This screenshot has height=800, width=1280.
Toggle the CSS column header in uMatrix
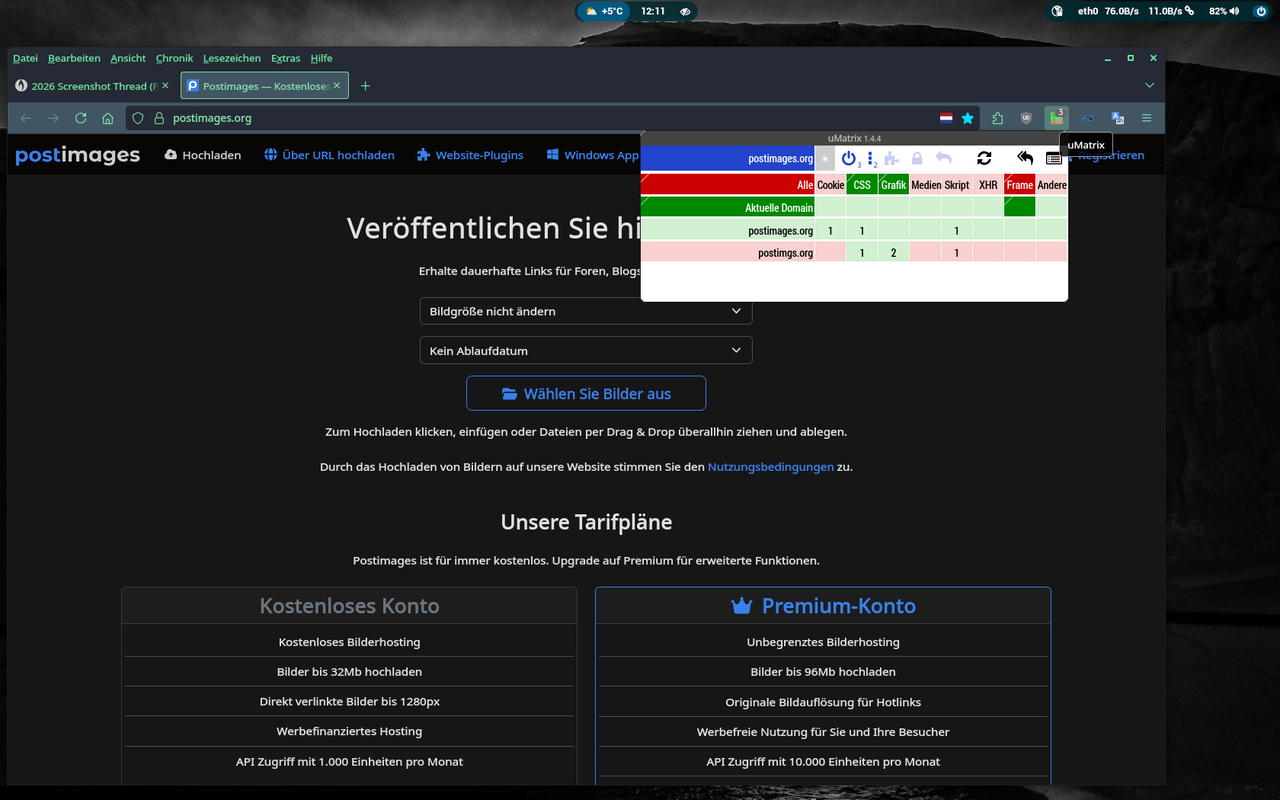coord(862,185)
